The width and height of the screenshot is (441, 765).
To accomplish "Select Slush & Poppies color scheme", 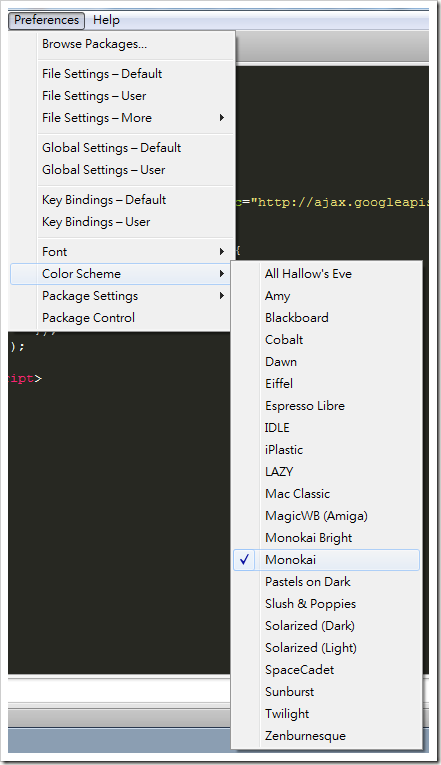I will pyautogui.click(x=326, y=604).
